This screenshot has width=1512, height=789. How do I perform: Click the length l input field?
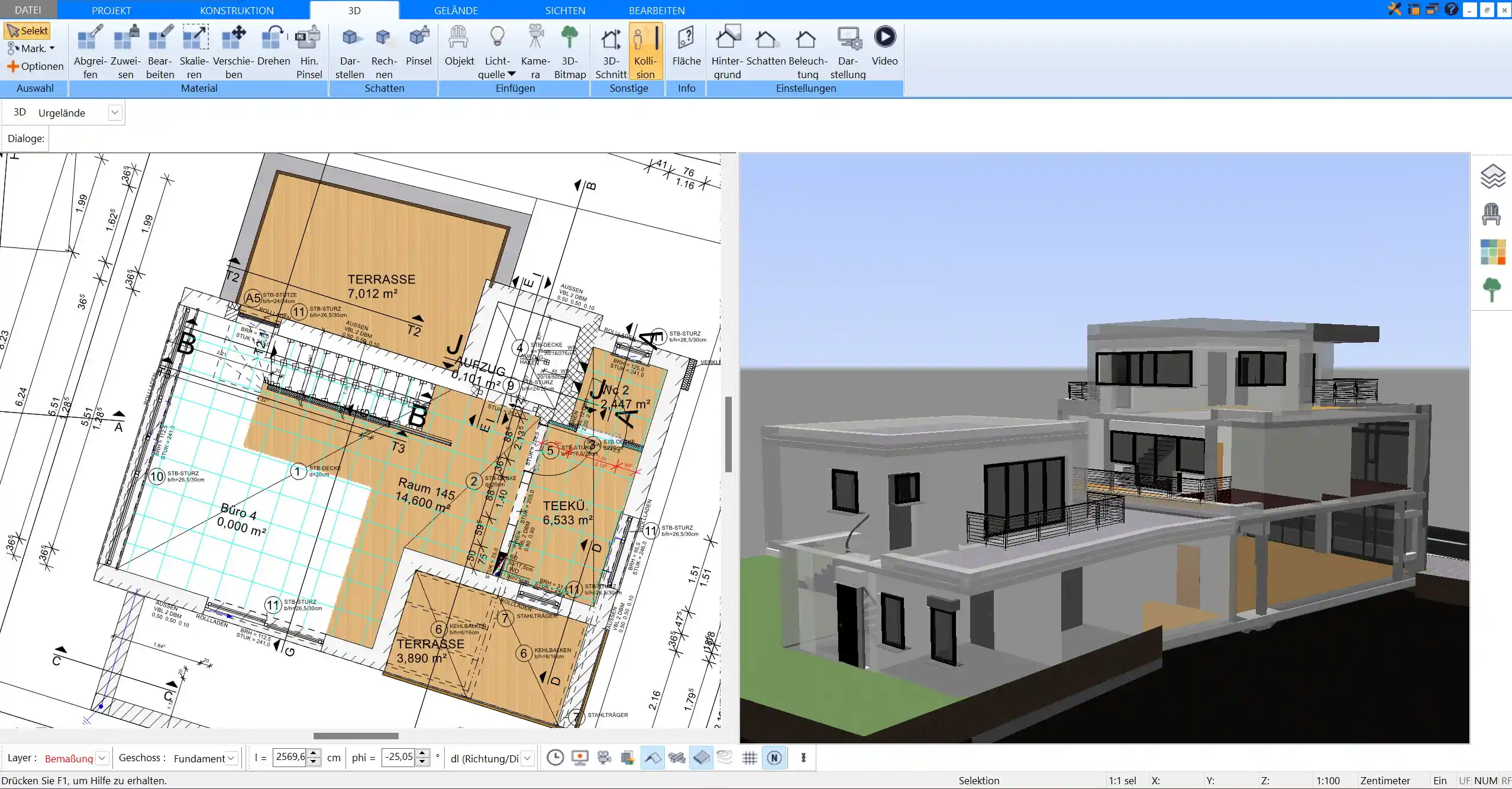pos(290,758)
